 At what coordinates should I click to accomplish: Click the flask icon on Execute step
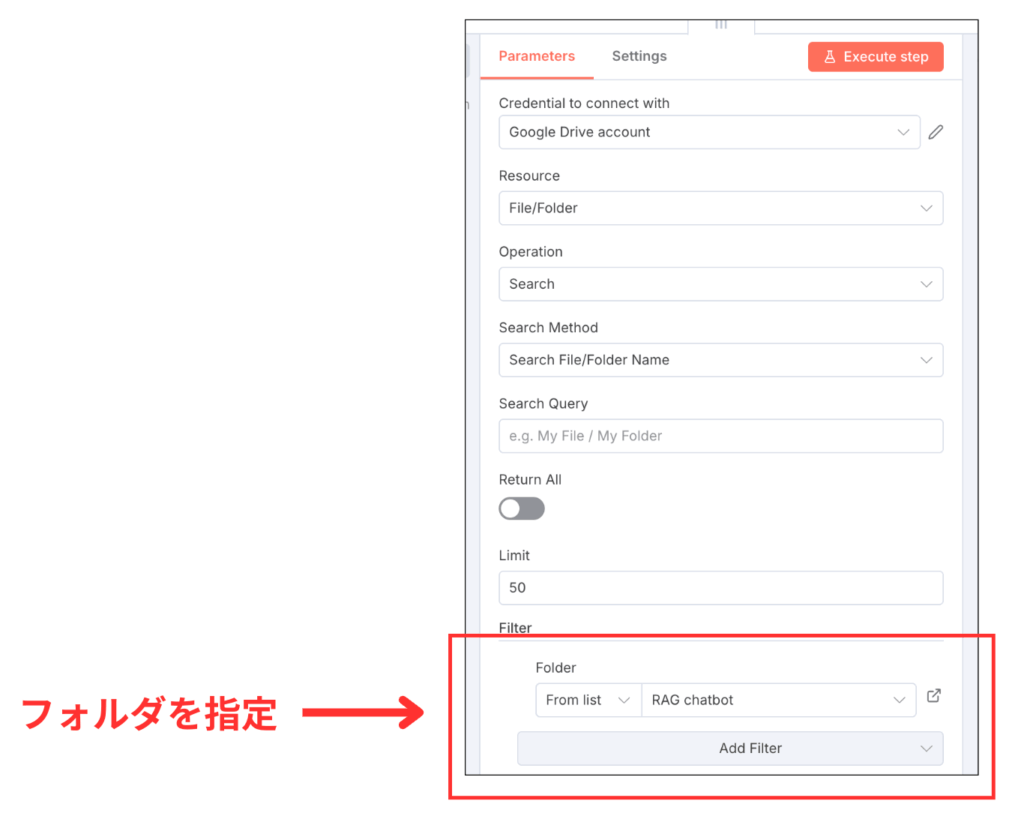(831, 57)
